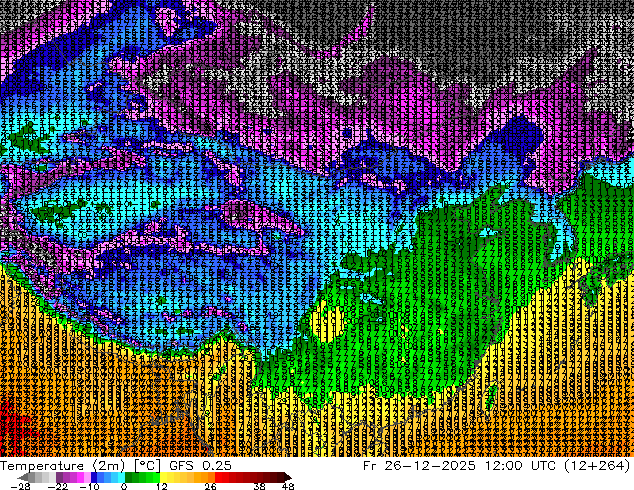Click the dark purple legend swatch at -22

point(59,477)
